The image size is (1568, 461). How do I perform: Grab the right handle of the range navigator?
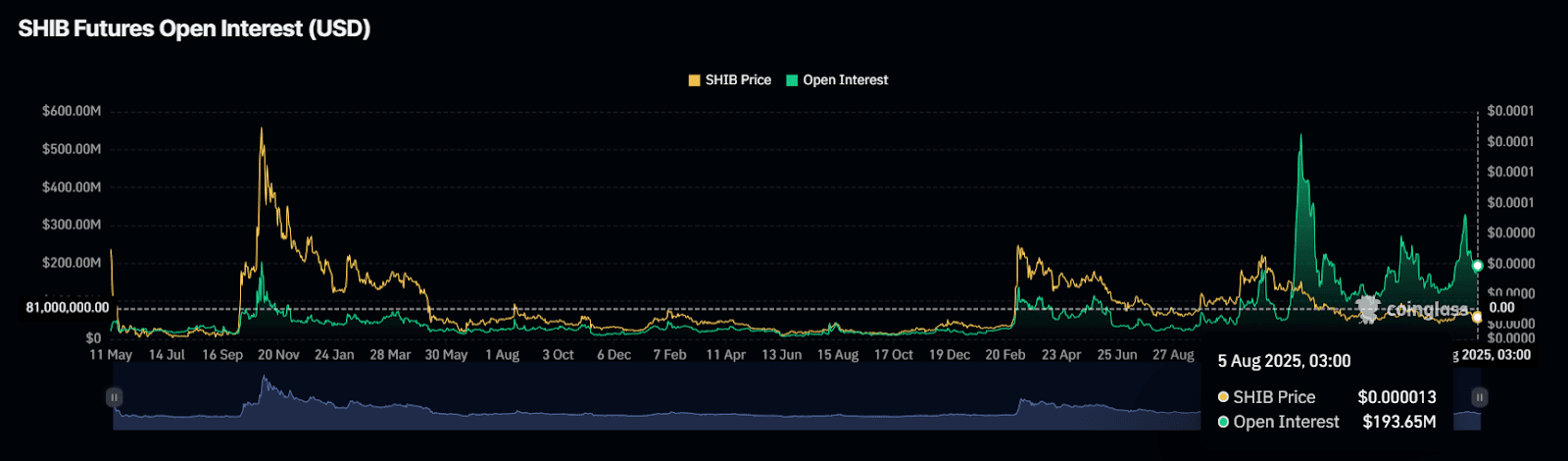pos(1480,397)
